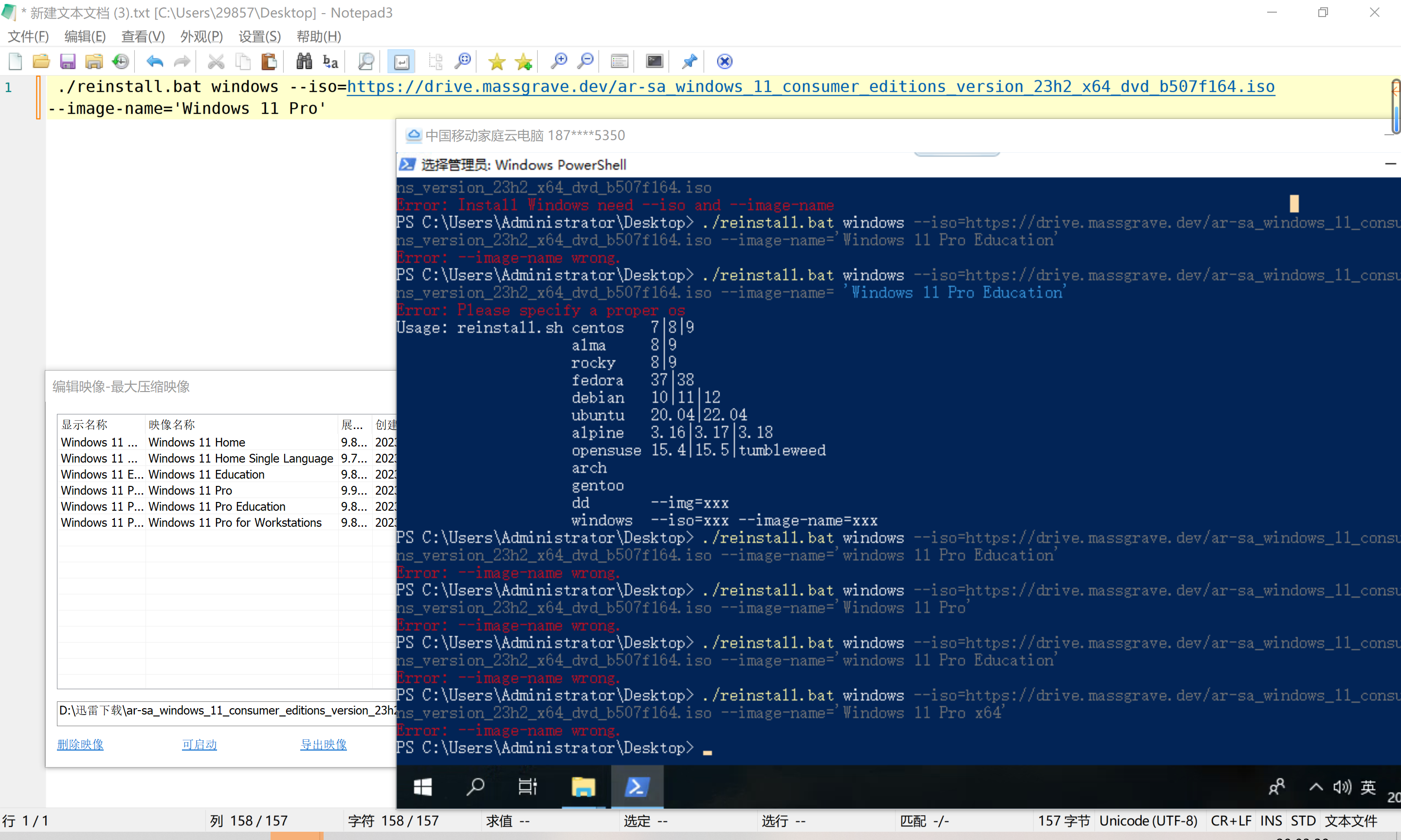Zoom out with the magnifier minus icon
Screen dimensions: 1401x840
tap(585, 61)
